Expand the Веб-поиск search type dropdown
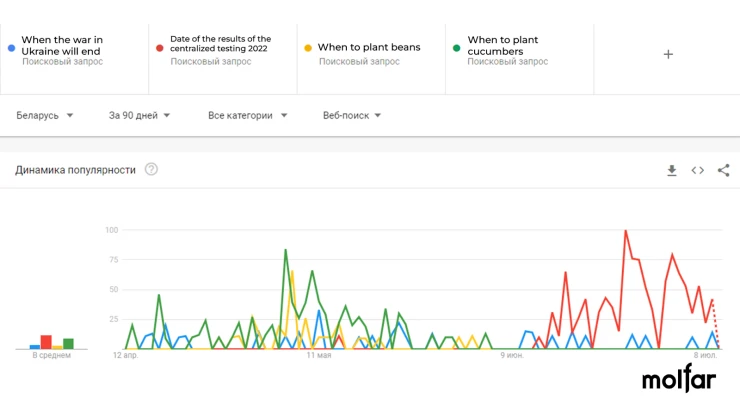Viewport: 740px width, 416px height. coord(352,115)
